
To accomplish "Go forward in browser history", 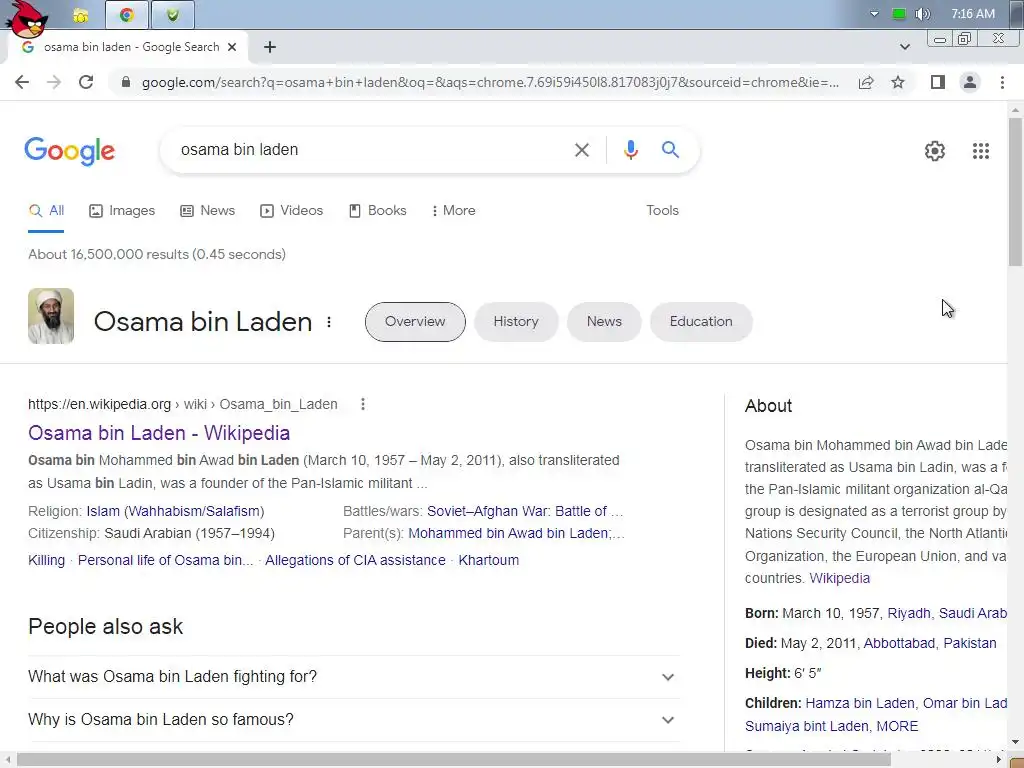I will click(x=54, y=82).
